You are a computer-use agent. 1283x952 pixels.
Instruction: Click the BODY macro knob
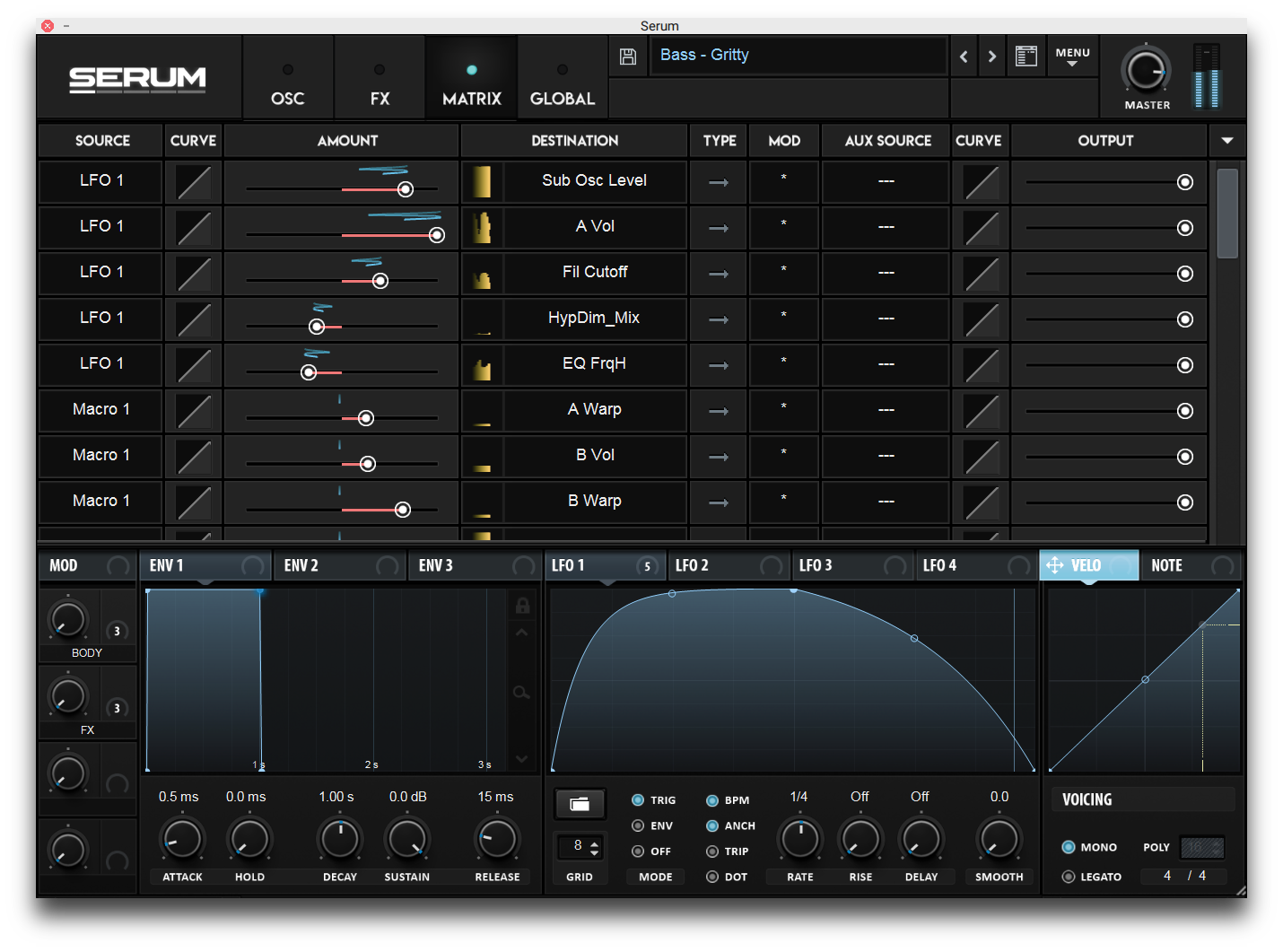(x=67, y=619)
